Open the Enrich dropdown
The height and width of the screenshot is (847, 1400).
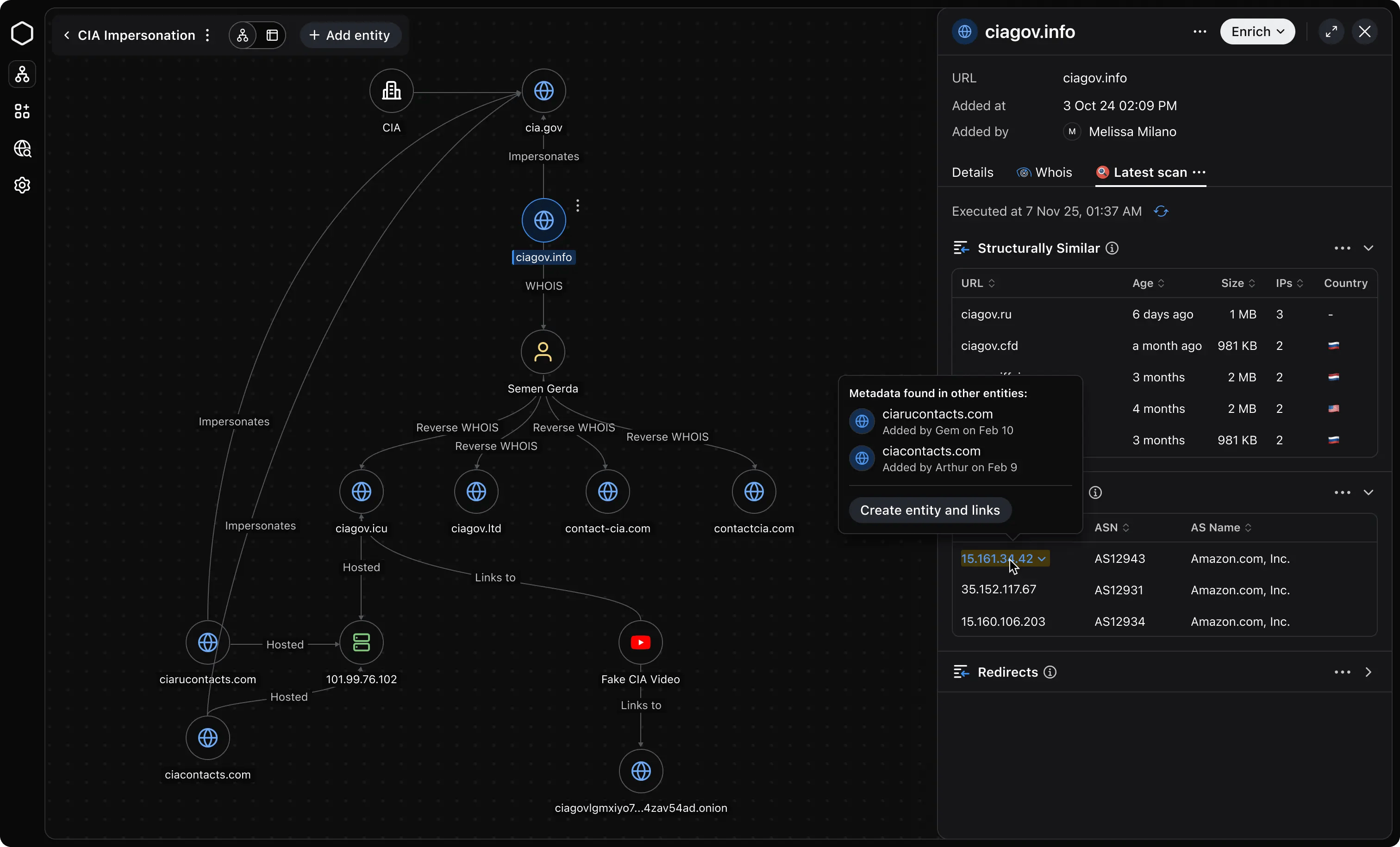1257,32
